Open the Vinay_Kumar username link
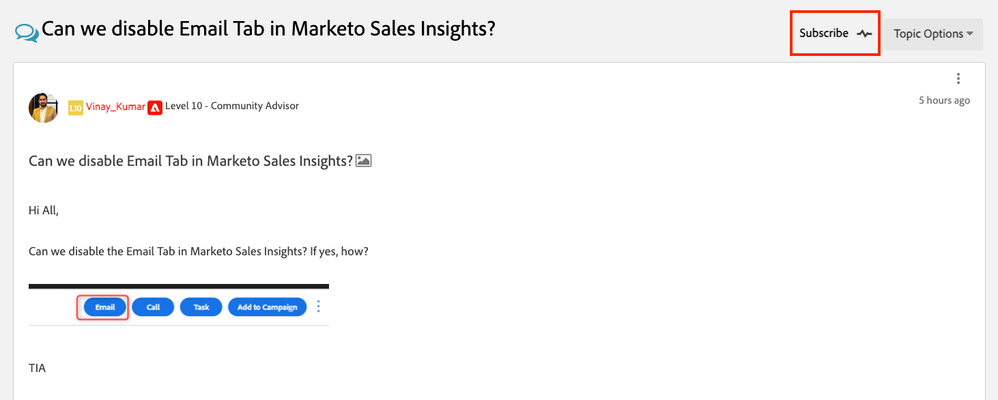 click(115, 106)
